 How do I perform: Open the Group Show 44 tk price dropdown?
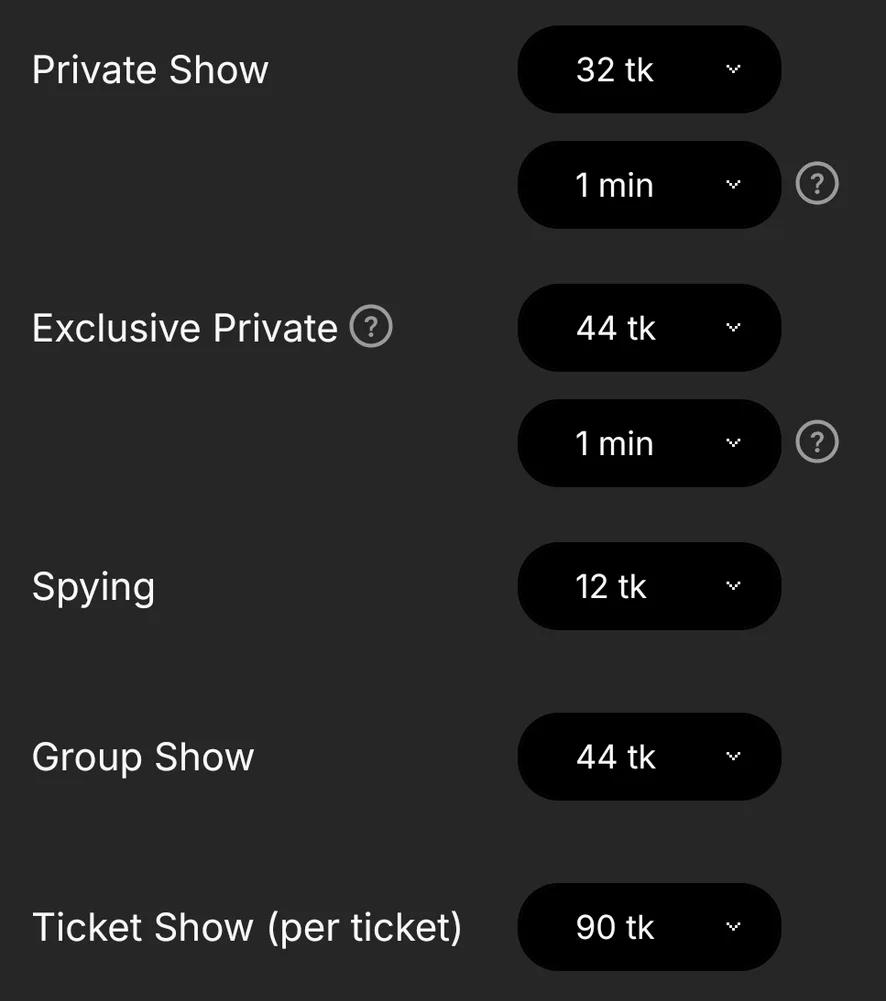click(x=648, y=757)
